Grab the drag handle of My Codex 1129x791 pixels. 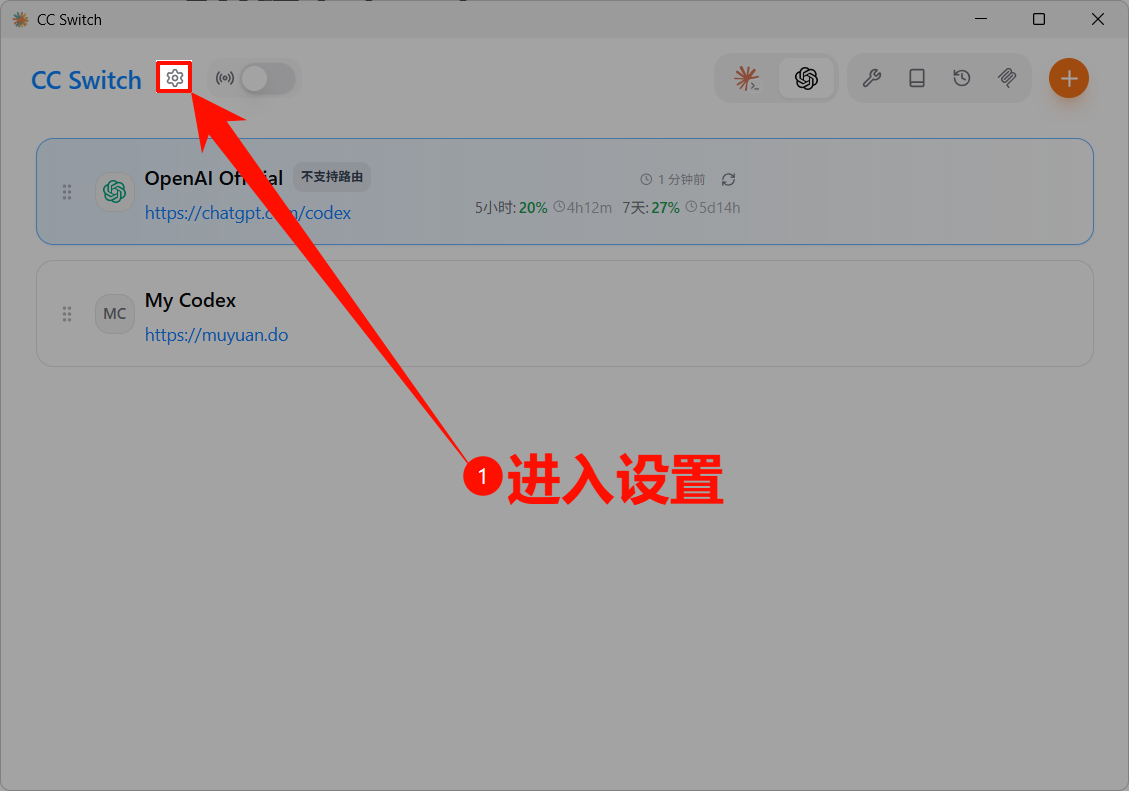pos(67,314)
